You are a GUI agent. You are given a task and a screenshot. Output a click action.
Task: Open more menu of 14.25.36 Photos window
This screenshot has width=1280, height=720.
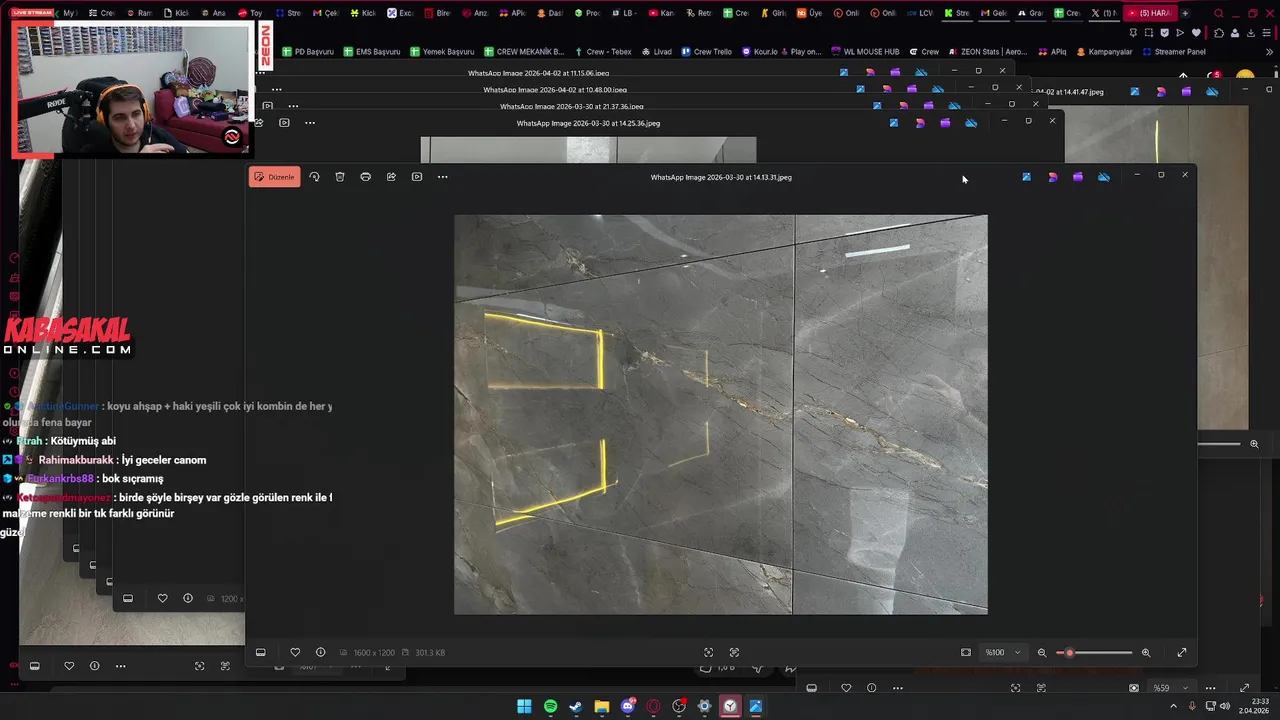click(x=310, y=123)
